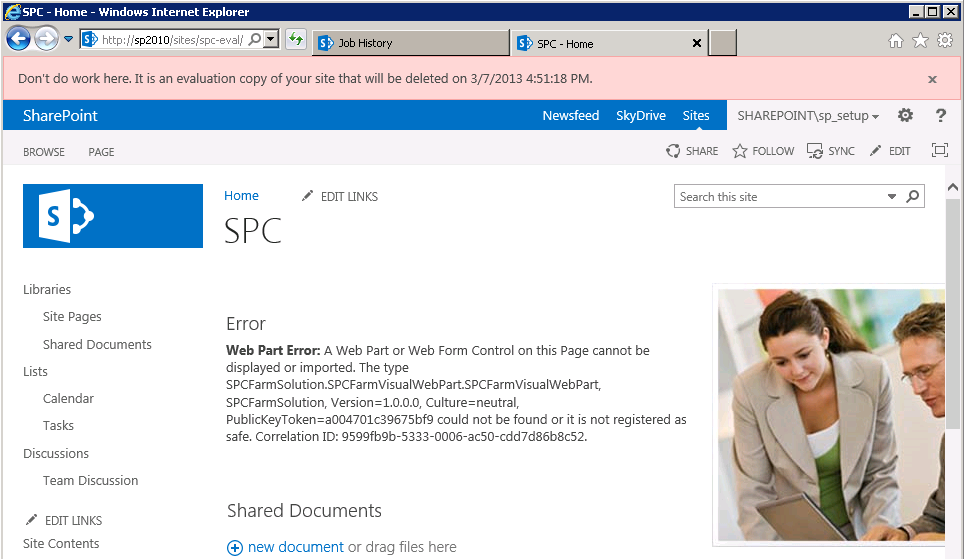This screenshot has height=559, width=964.
Task: Open Newsfeed in the top bar
Action: (x=571, y=116)
